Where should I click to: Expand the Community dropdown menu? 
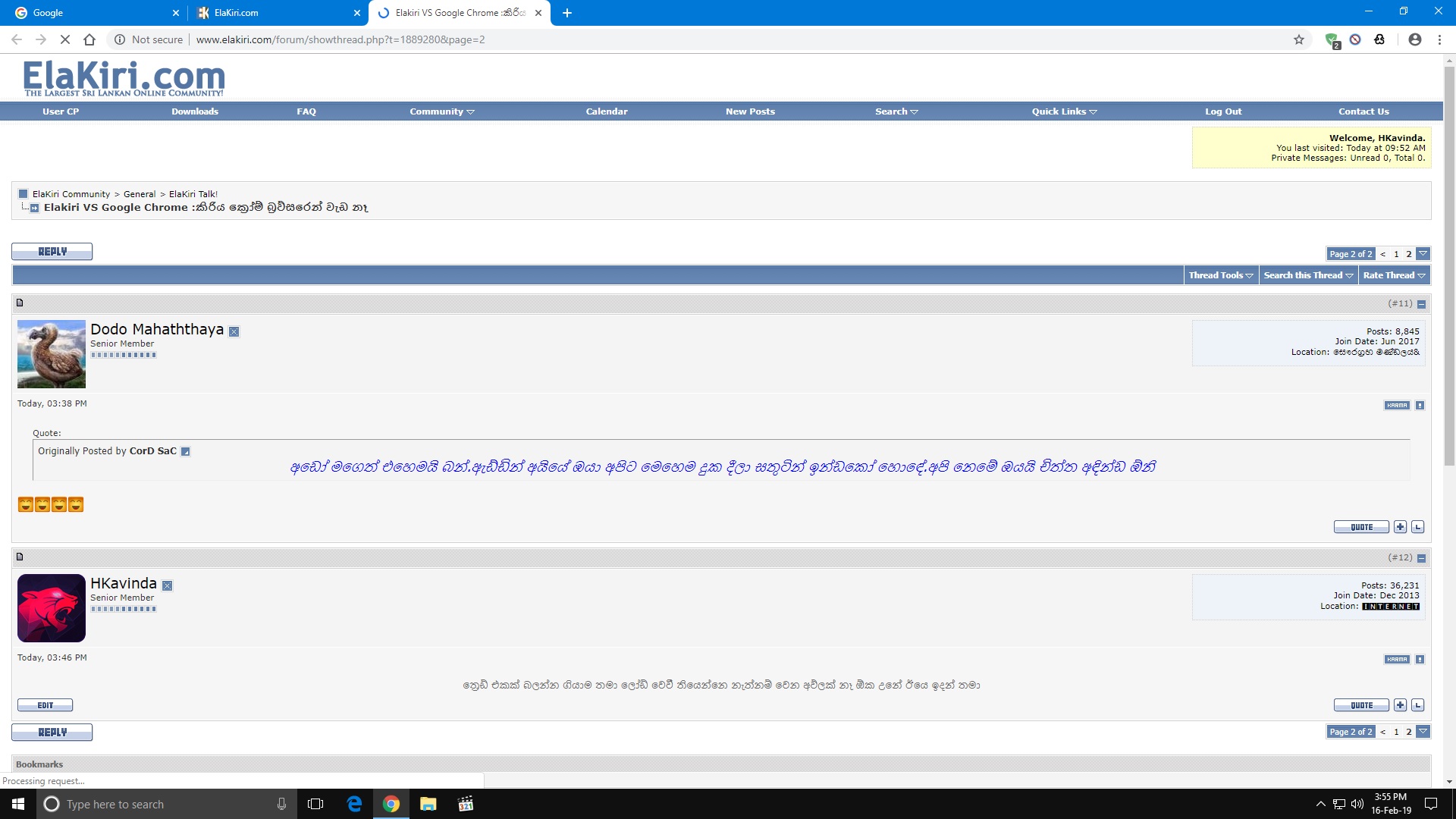(442, 111)
